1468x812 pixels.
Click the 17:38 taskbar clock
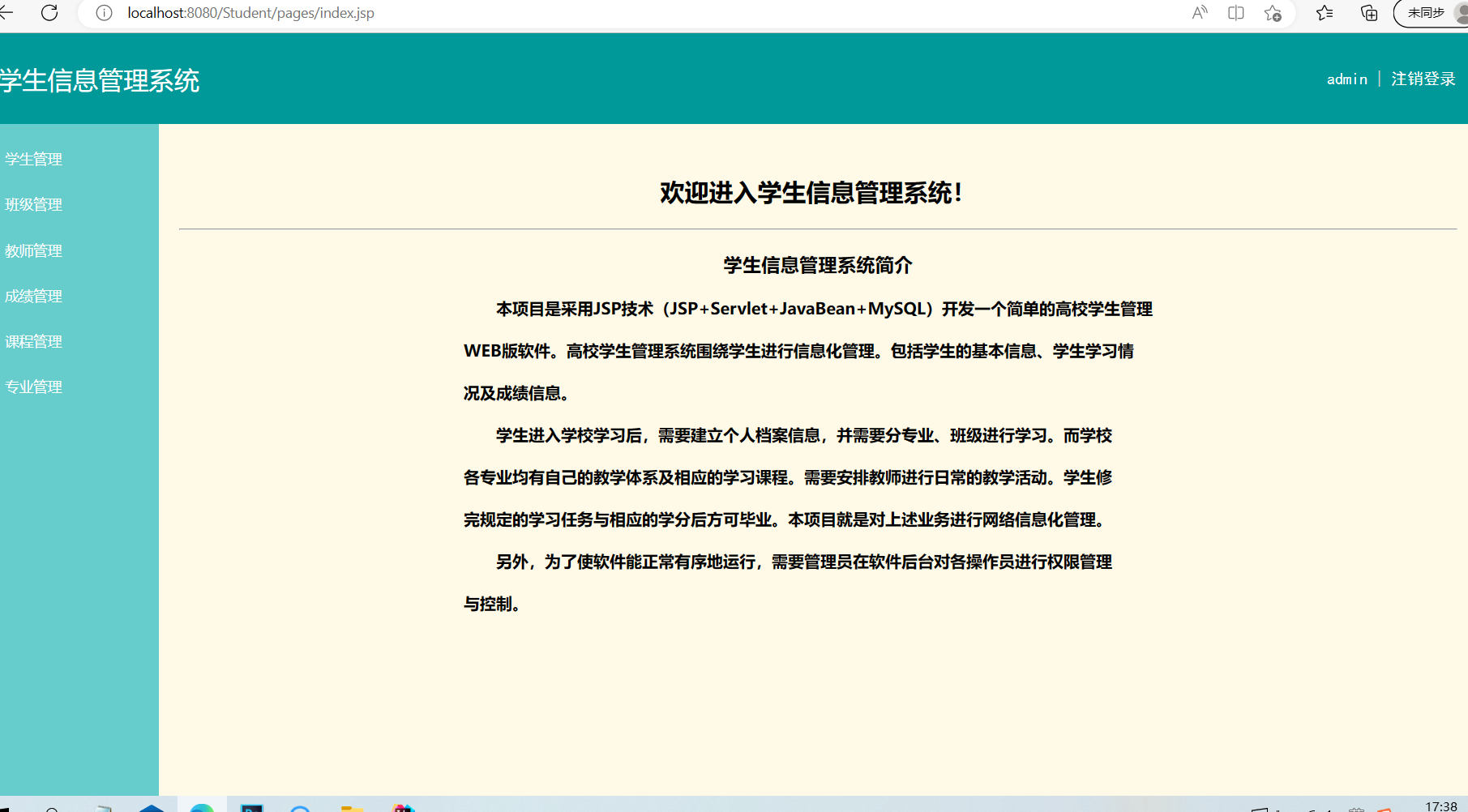pos(1441,806)
